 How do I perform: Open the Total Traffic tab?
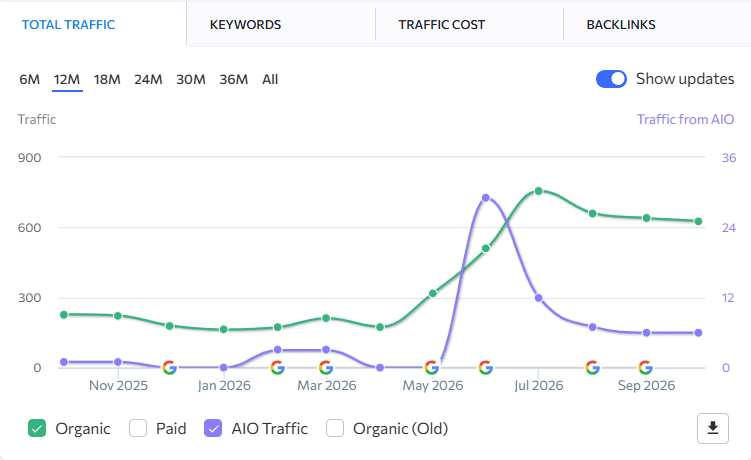pos(68,24)
